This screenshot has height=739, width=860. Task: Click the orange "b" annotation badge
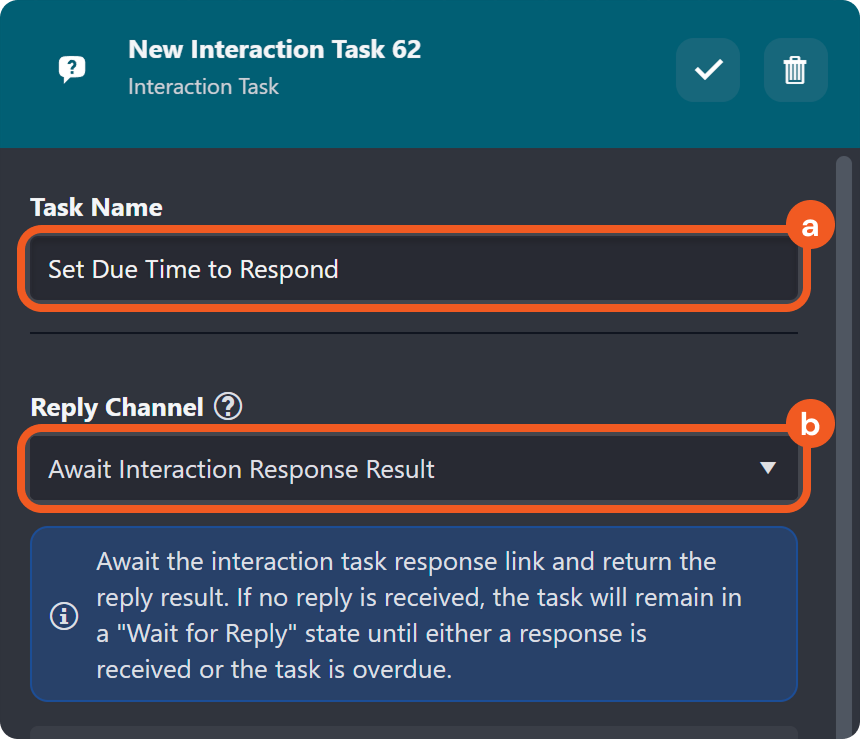coord(810,426)
